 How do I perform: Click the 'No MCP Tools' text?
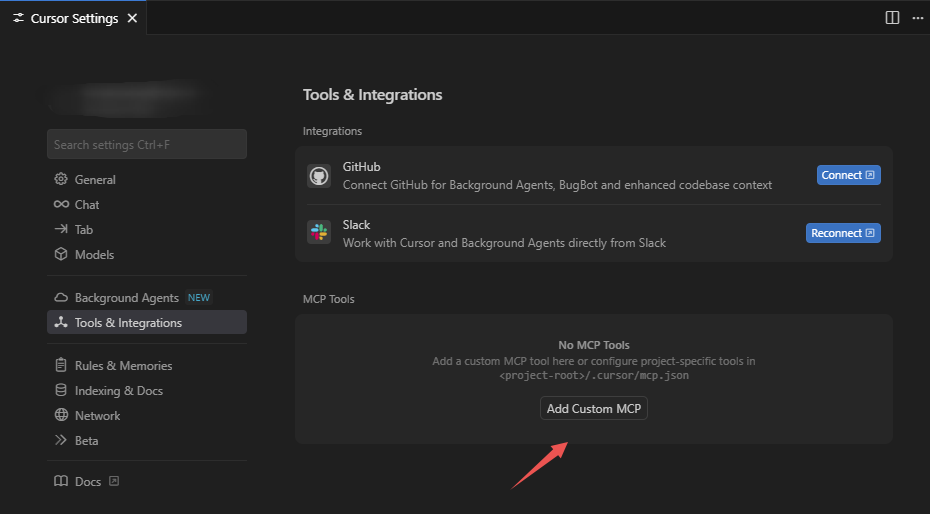pyautogui.click(x=594, y=344)
